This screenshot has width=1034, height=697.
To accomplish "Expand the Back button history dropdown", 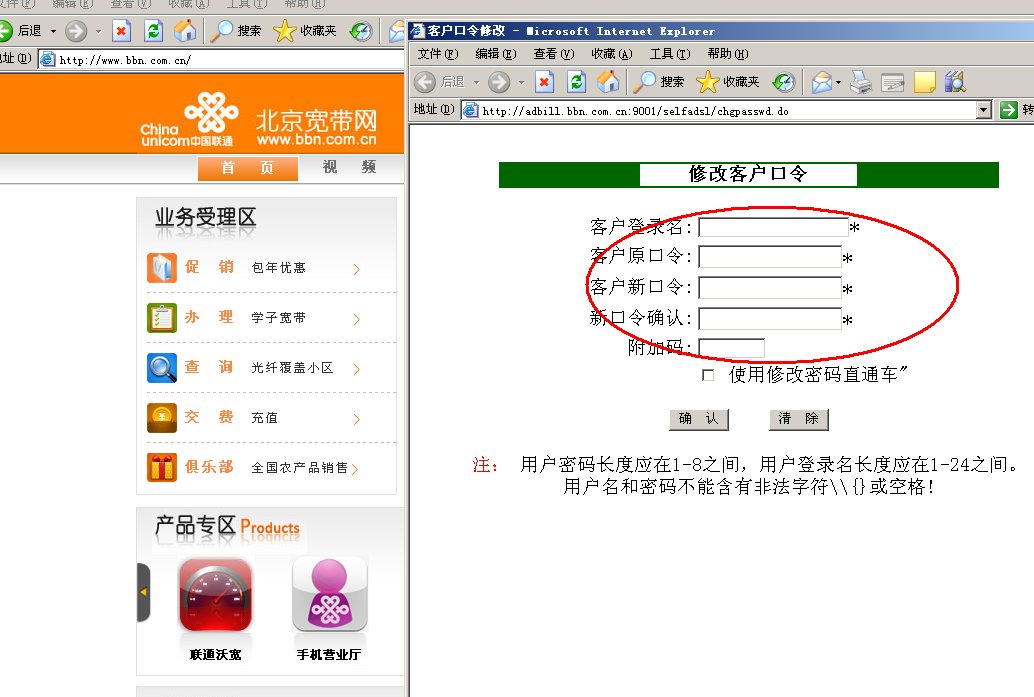I will 475,82.
